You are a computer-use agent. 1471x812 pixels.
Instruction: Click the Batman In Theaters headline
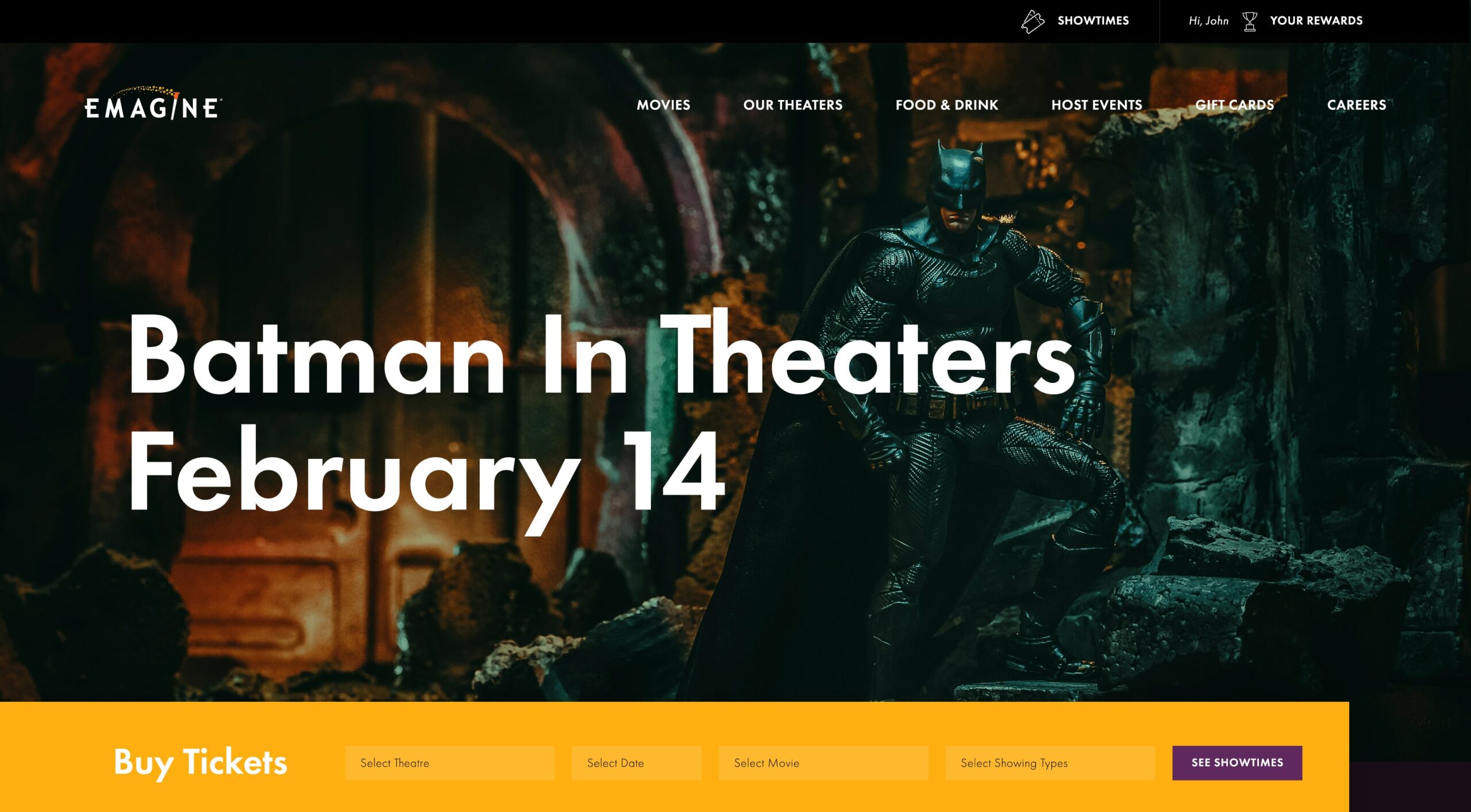601,421
